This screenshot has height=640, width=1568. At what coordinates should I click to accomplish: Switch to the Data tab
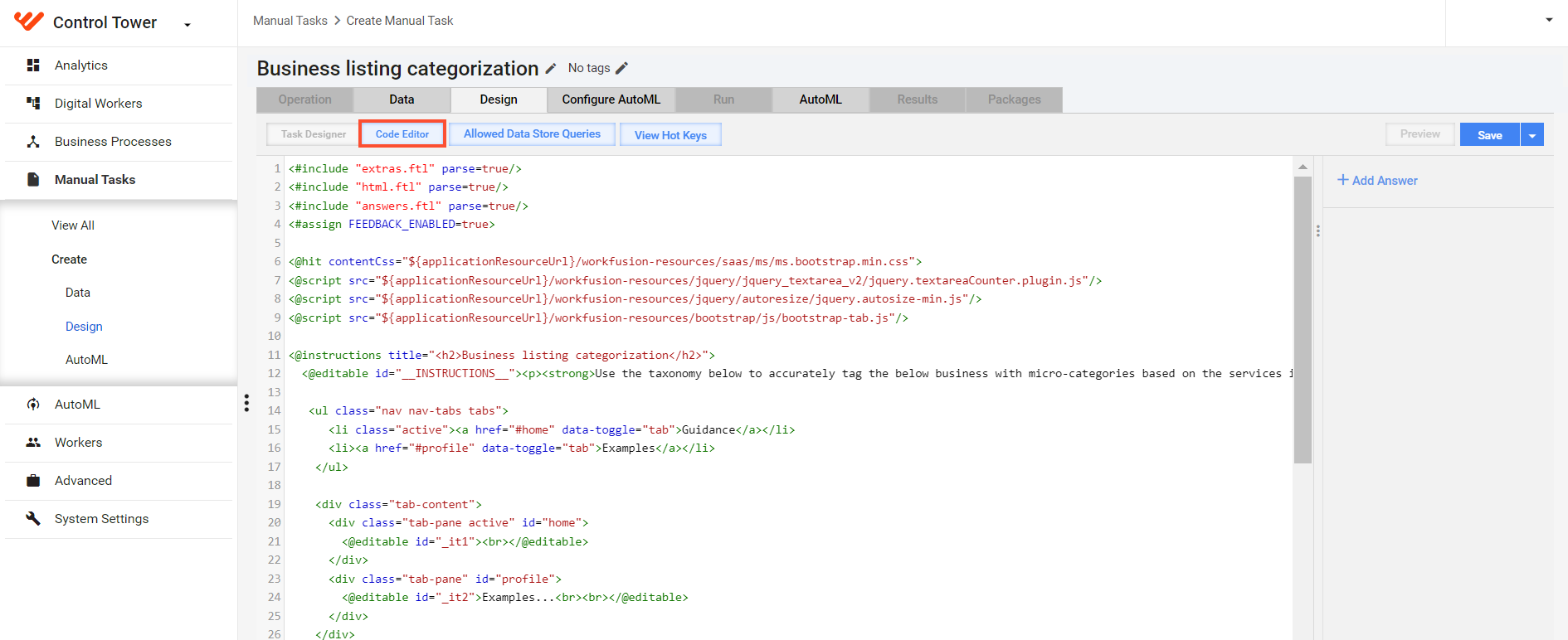[x=402, y=99]
